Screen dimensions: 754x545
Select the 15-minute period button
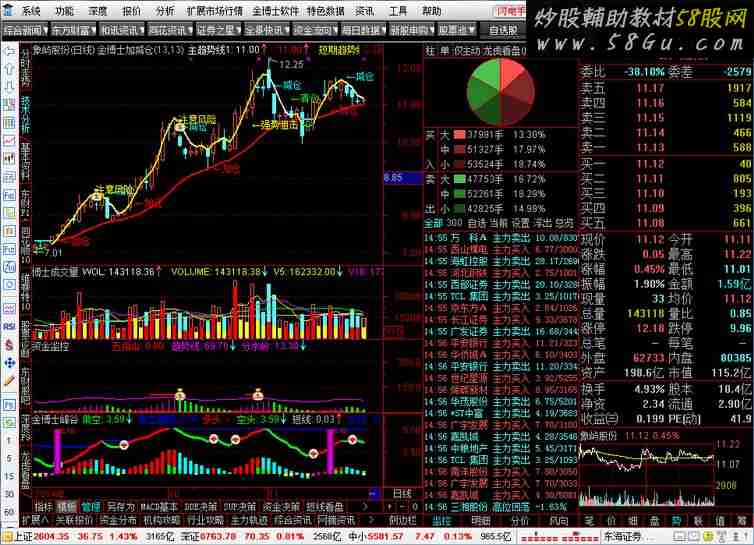click(9, 476)
